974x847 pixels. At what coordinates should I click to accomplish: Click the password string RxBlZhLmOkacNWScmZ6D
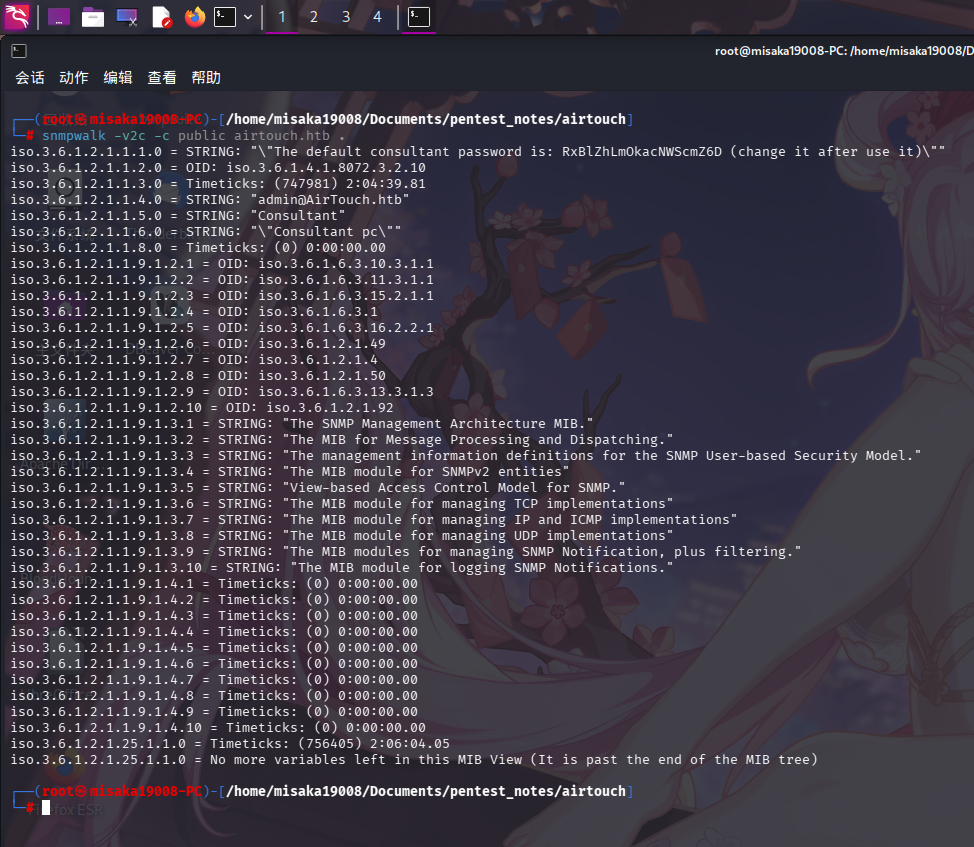(x=642, y=152)
